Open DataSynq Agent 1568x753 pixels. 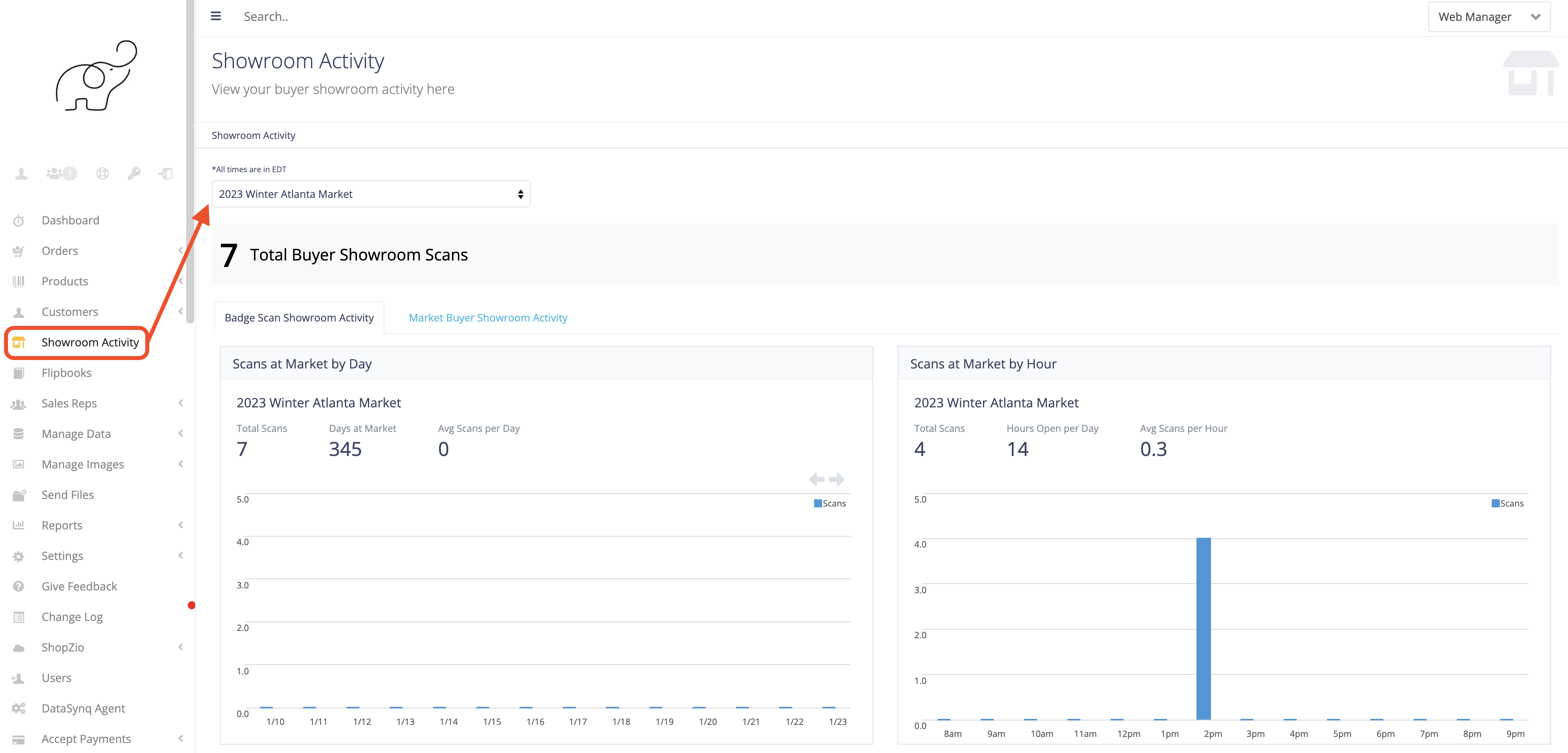click(x=83, y=708)
